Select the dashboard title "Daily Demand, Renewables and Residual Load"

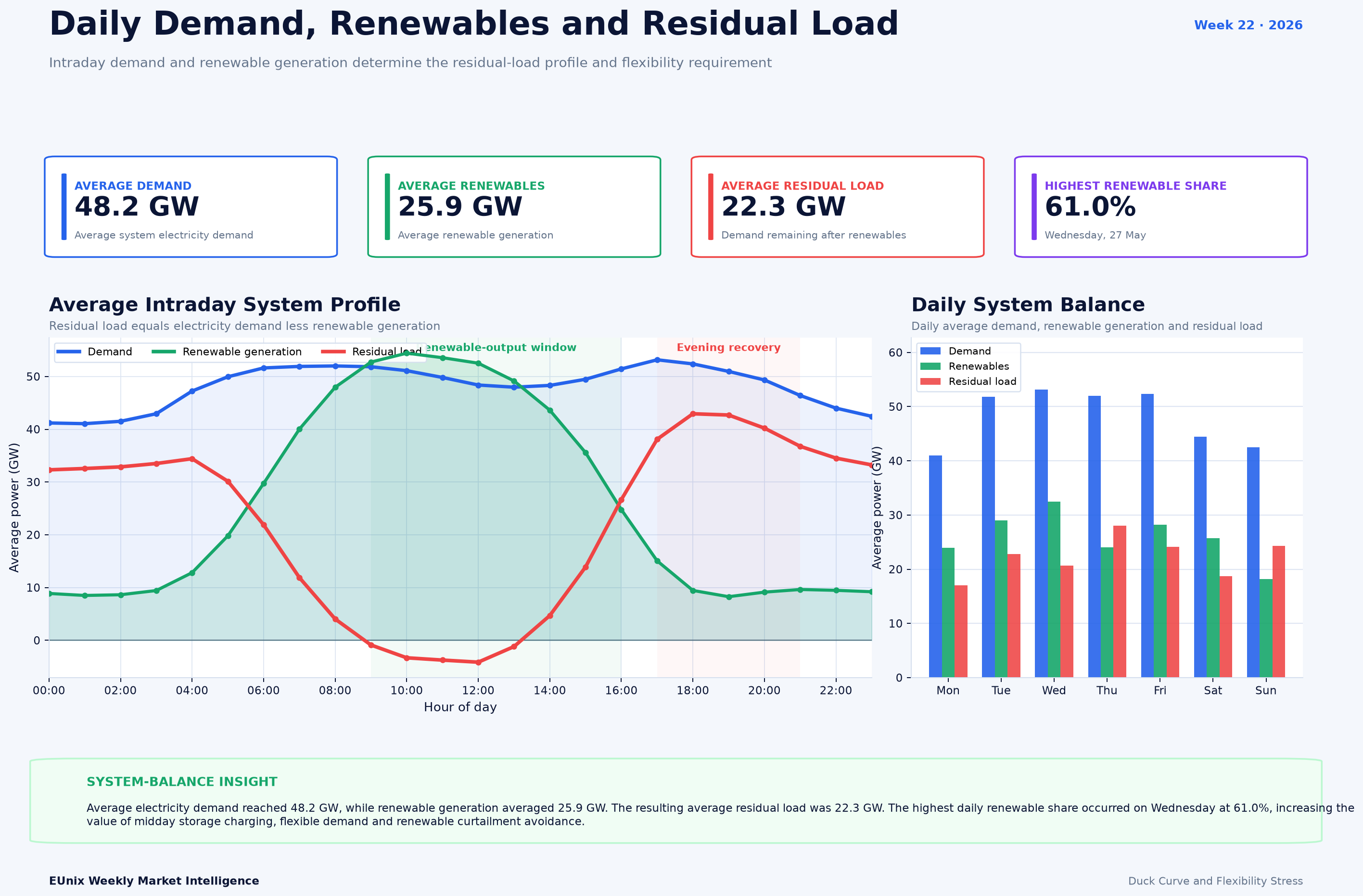tap(473, 24)
